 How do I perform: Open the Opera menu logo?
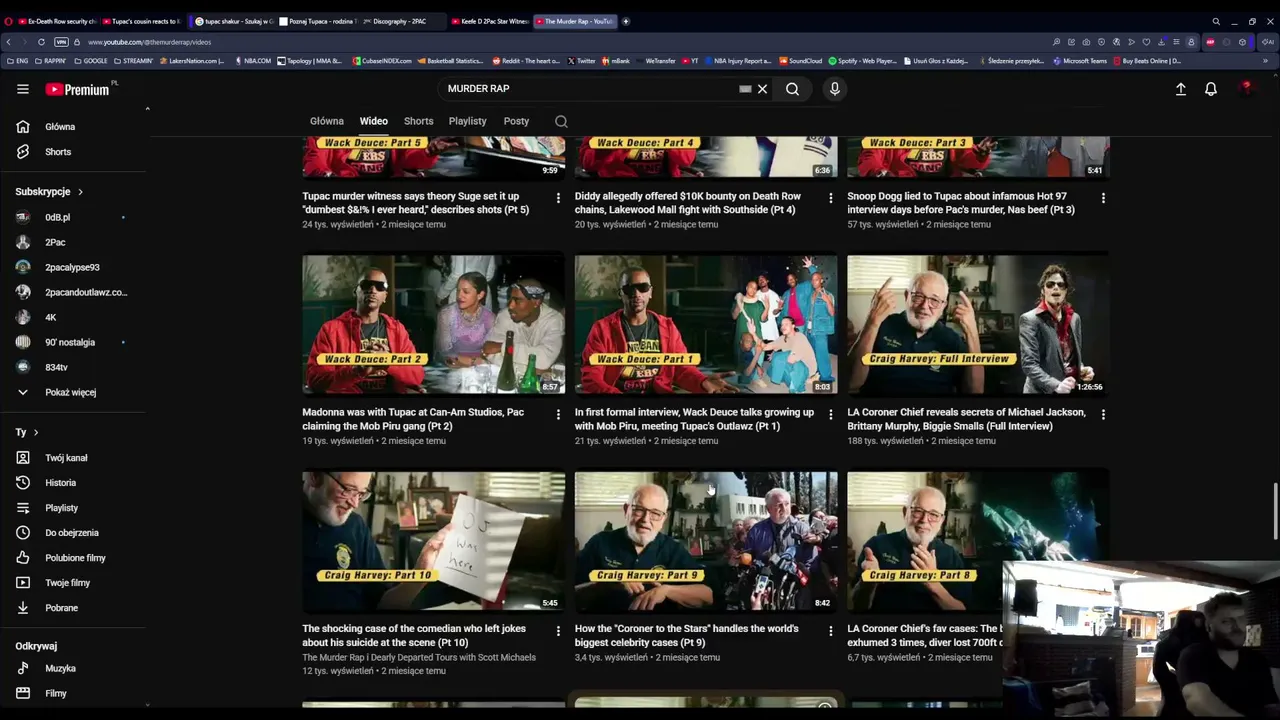(x=8, y=21)
